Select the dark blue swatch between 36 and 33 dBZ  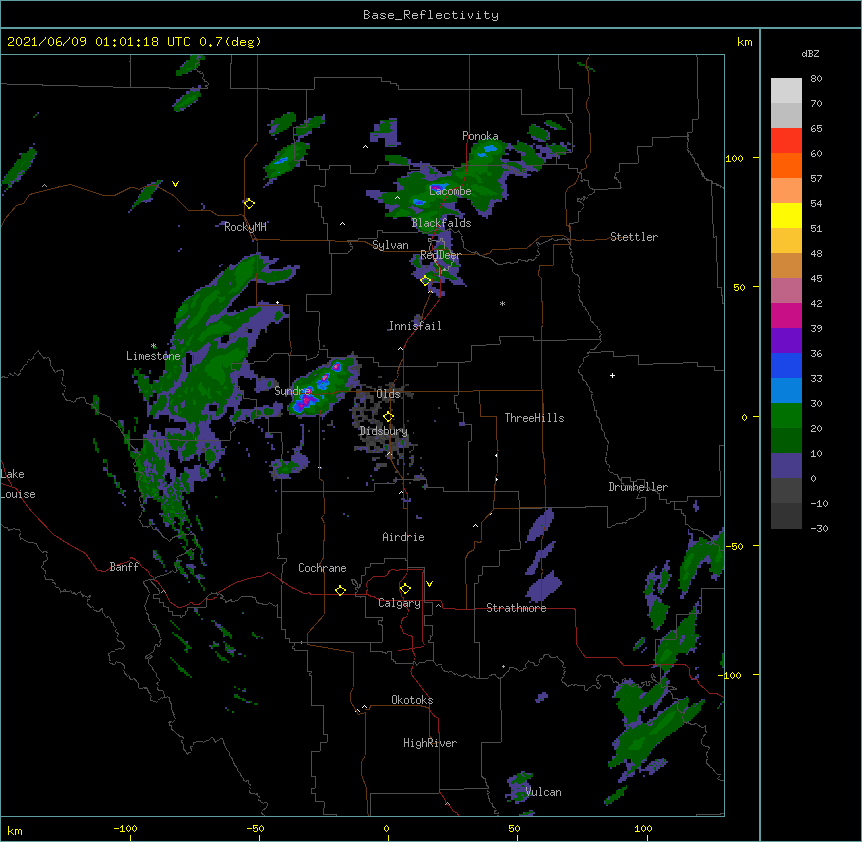point(786,365)
